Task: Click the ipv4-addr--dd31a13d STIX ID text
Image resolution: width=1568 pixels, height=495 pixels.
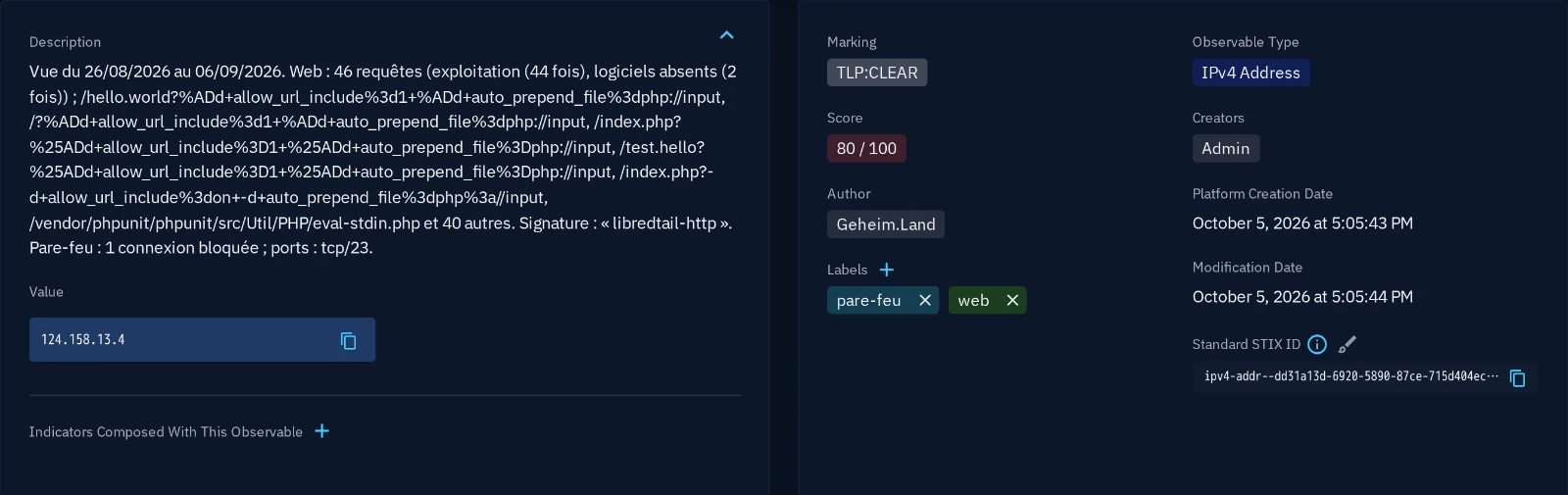Action: click(x=1351, y=376)
